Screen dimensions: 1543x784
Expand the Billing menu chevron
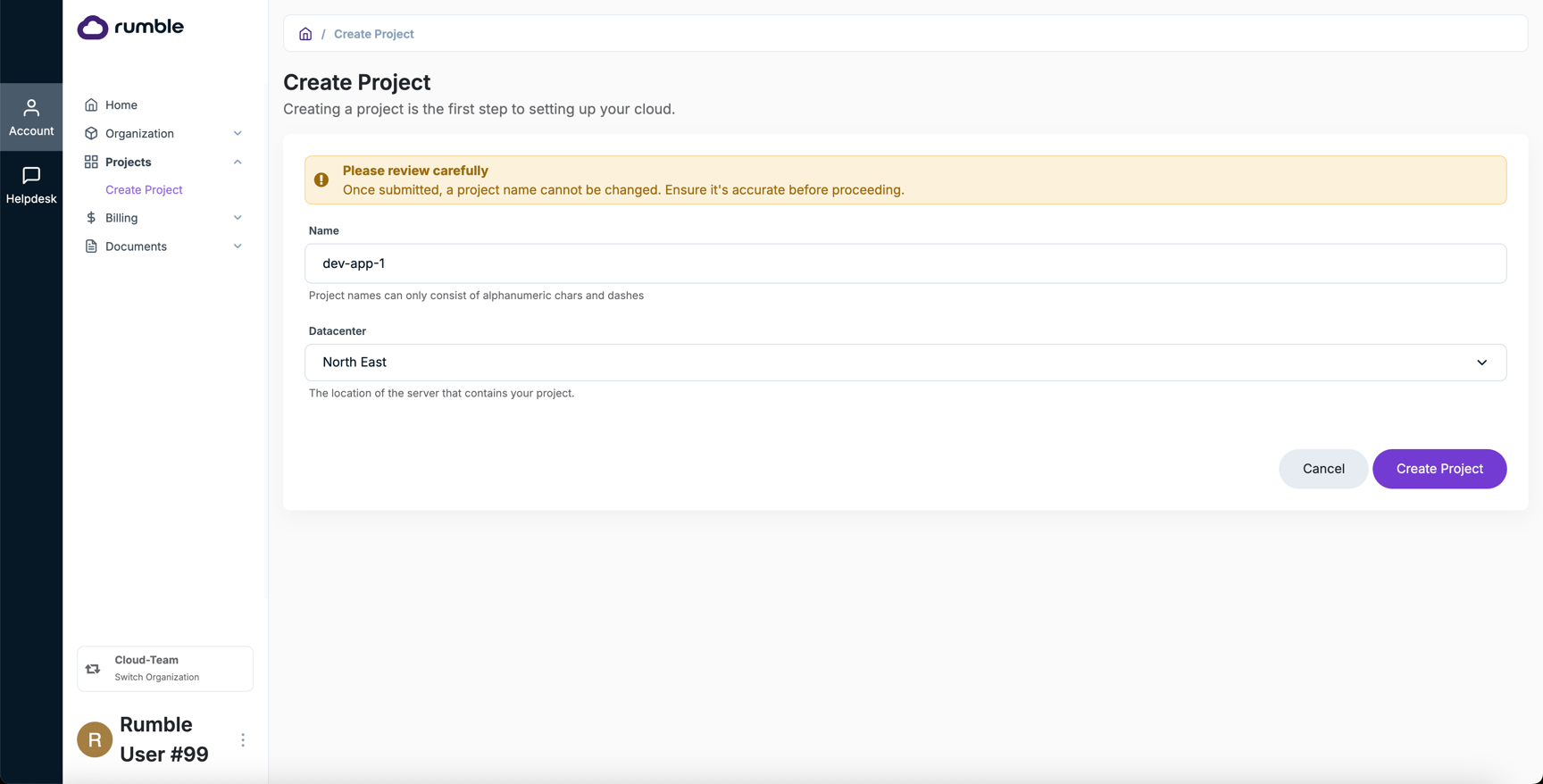click(x=238, y=218)
